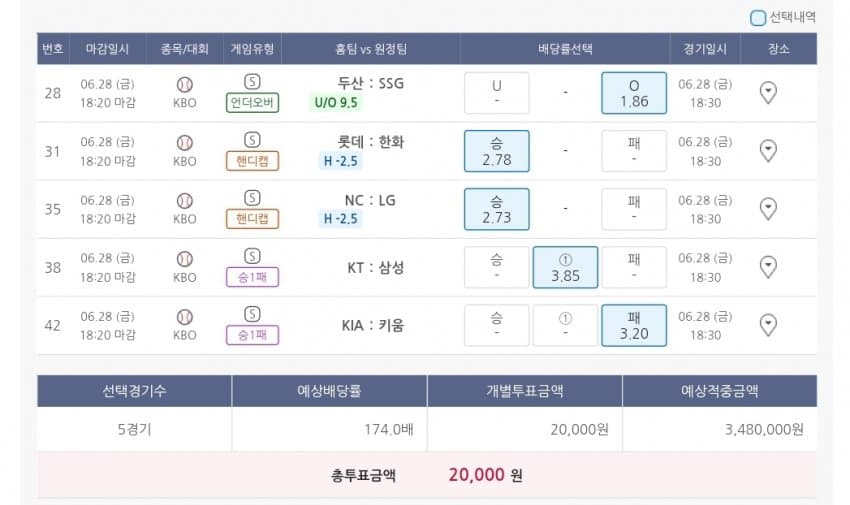The width and height of the screenshot is (850, 505).
Task: Open venue location pin for match 31
Action: (x=768, y=151)
